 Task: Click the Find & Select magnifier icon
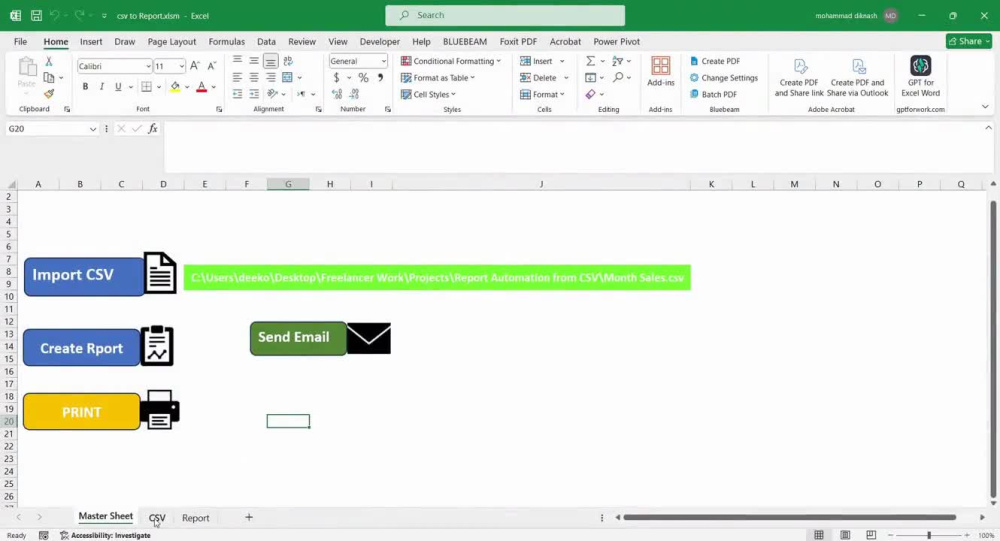617,78
